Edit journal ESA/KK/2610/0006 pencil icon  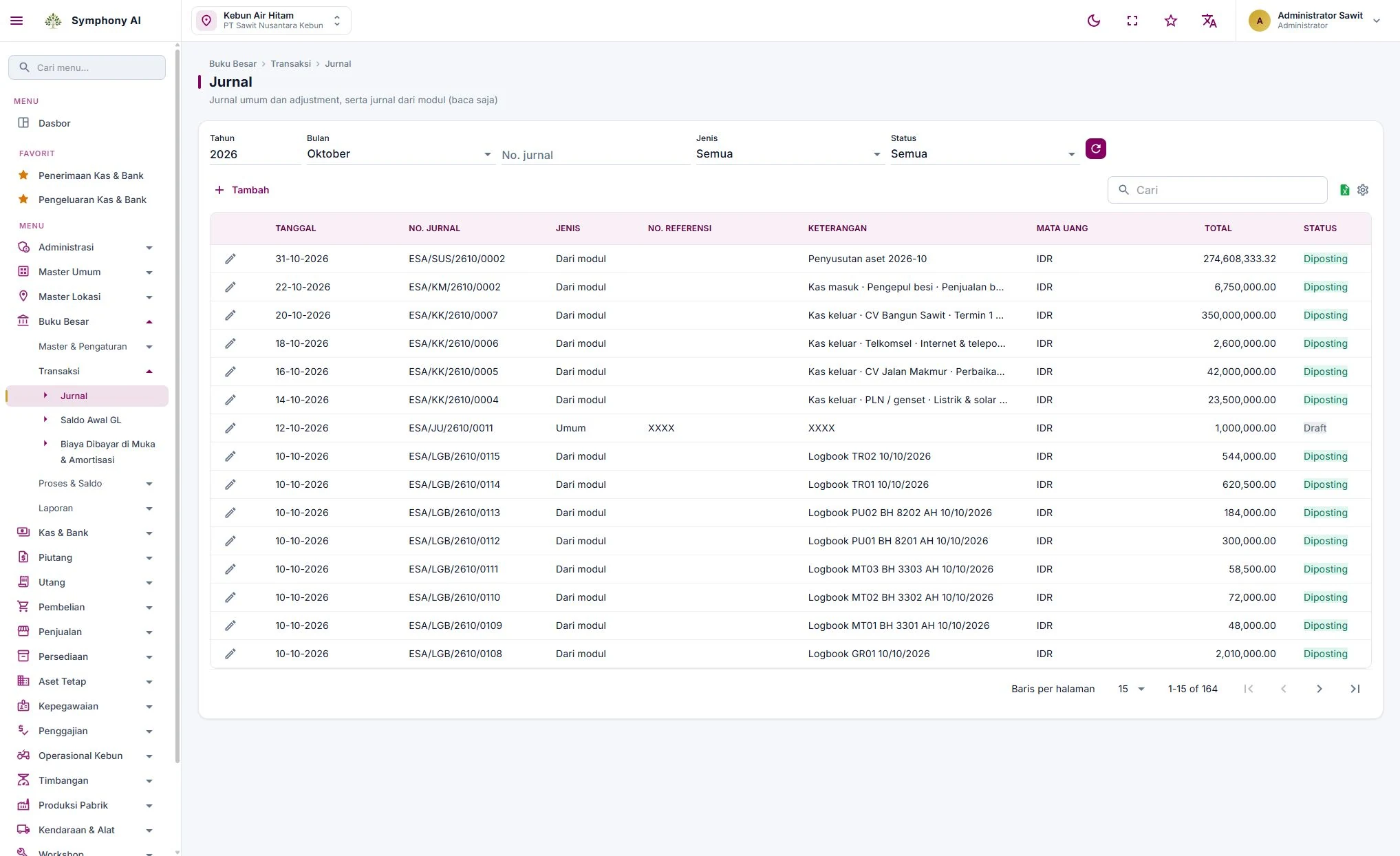point(230,343)
